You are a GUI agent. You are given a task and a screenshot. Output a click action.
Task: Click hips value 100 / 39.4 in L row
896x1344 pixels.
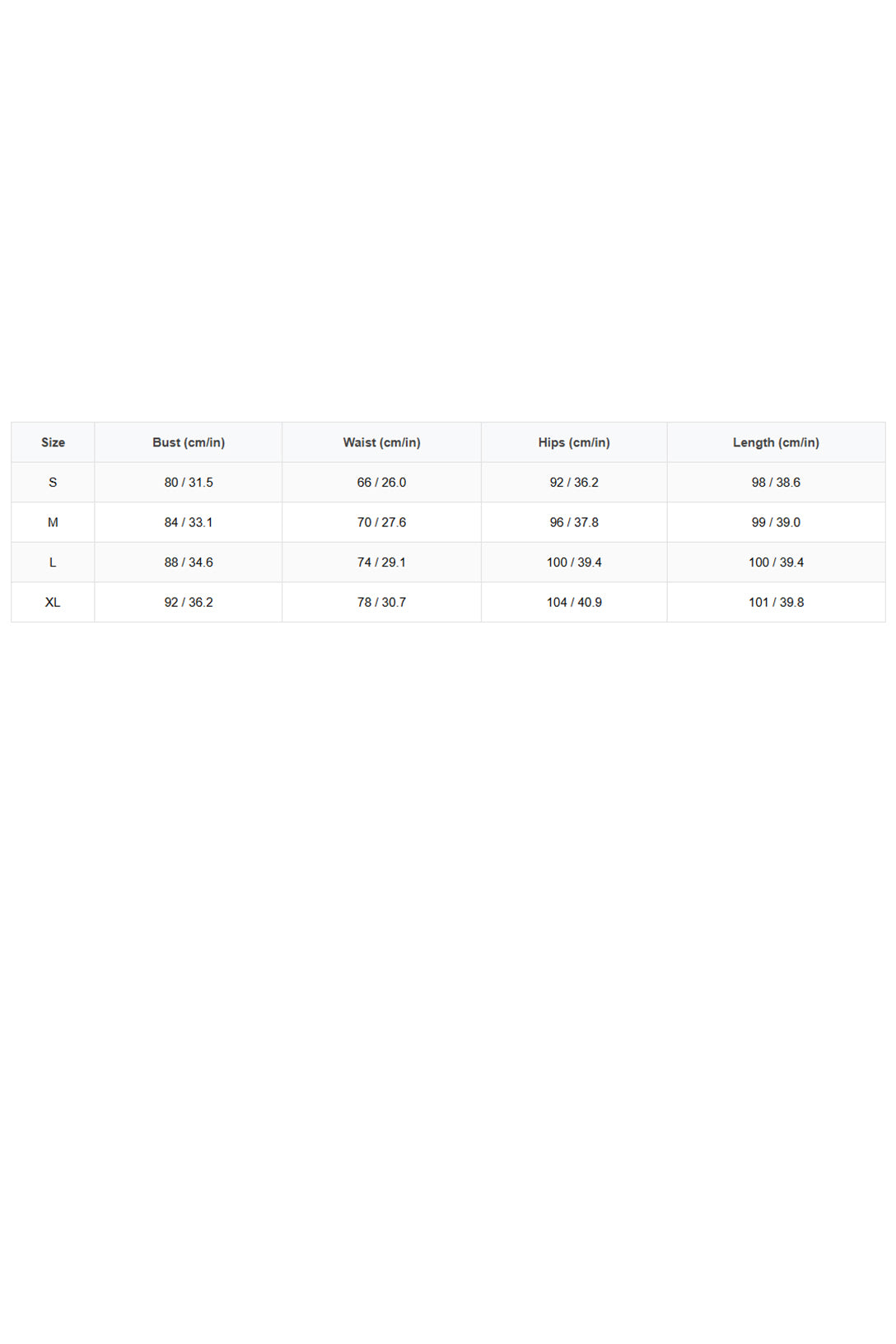tap(574, 562)
